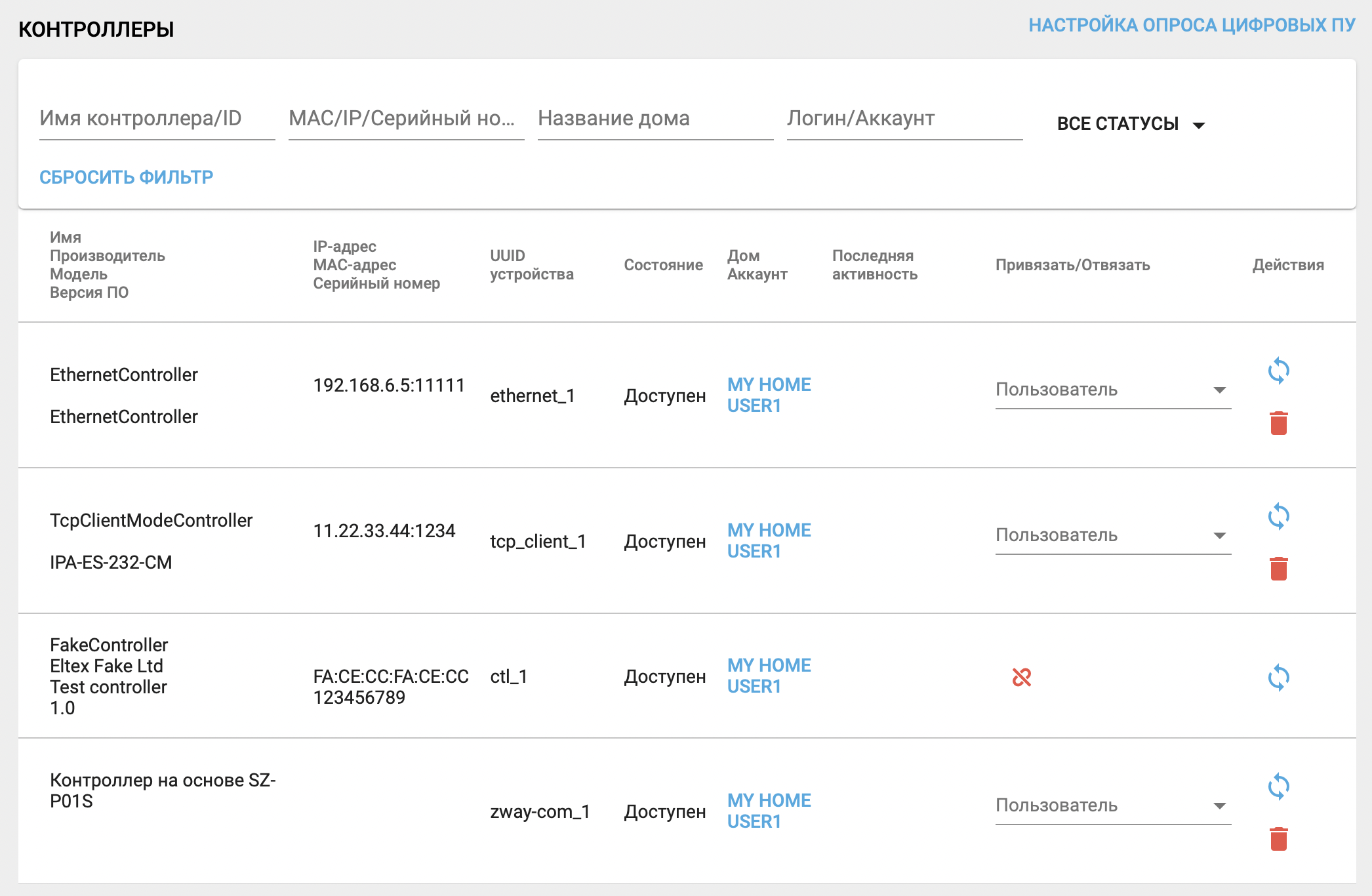Delete the TcpClientModeController entry
The image size is (1372, 896).
click(x=1278, y=569)
